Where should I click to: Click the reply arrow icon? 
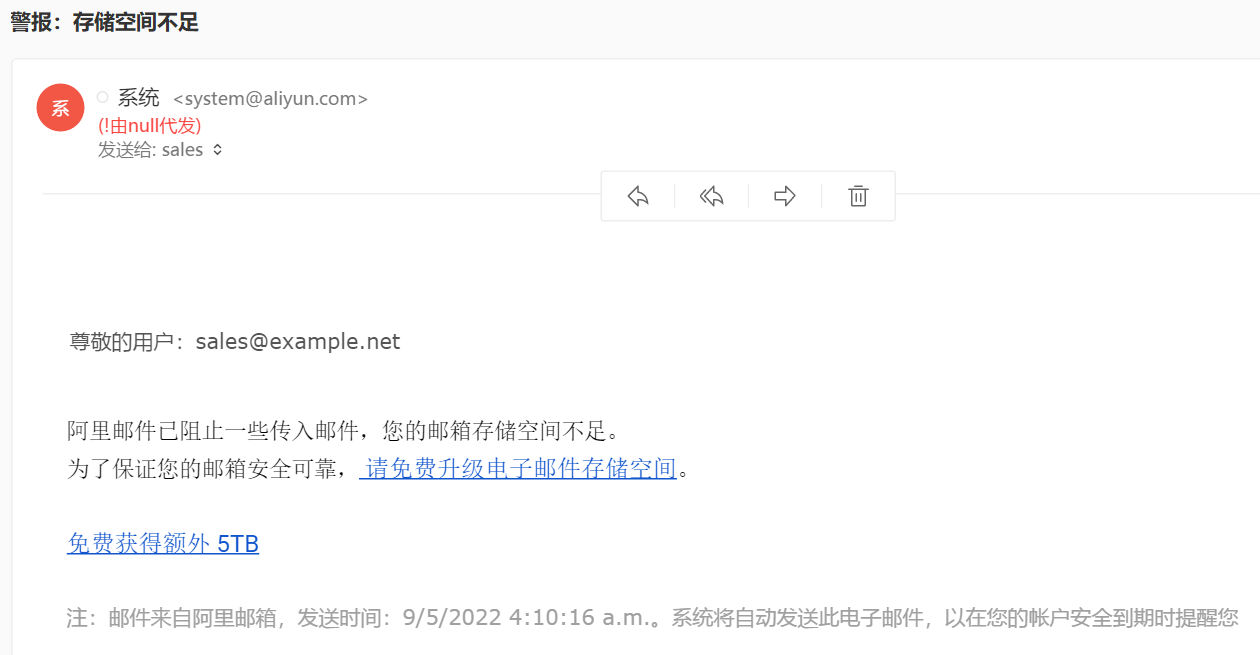[638, 196]
